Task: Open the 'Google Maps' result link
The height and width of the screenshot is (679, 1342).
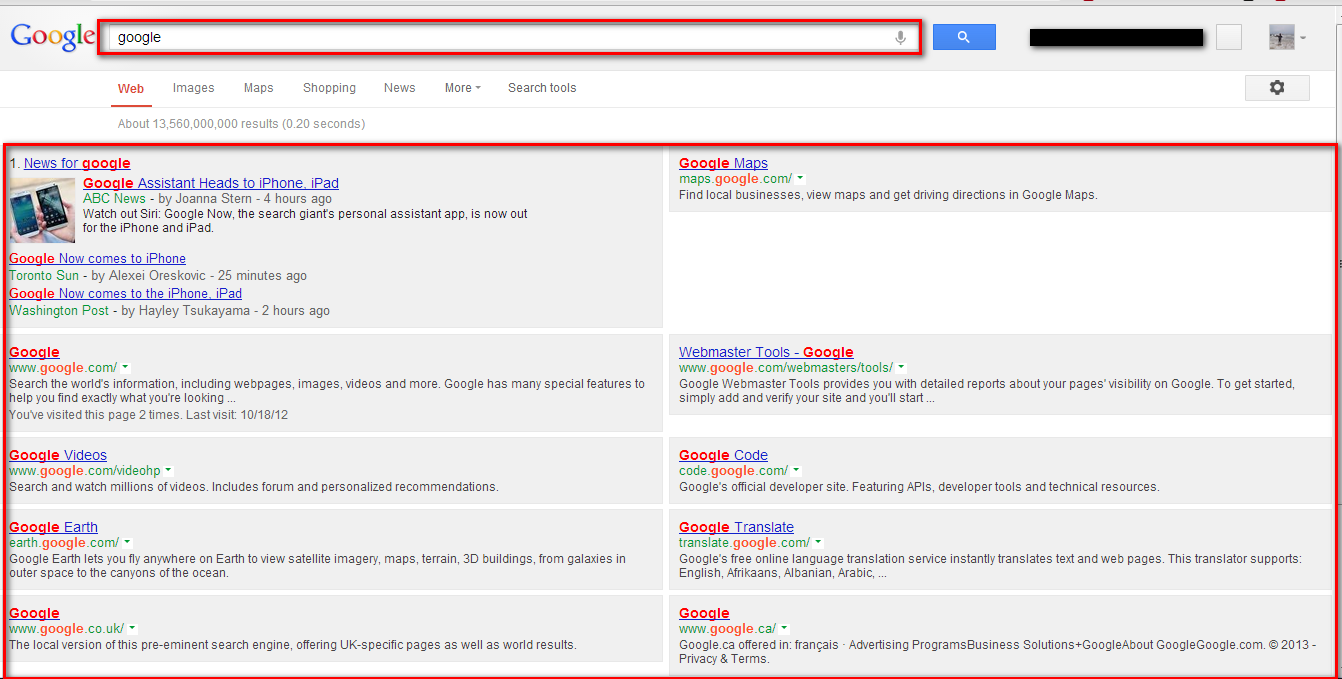Action: (722, 162)
